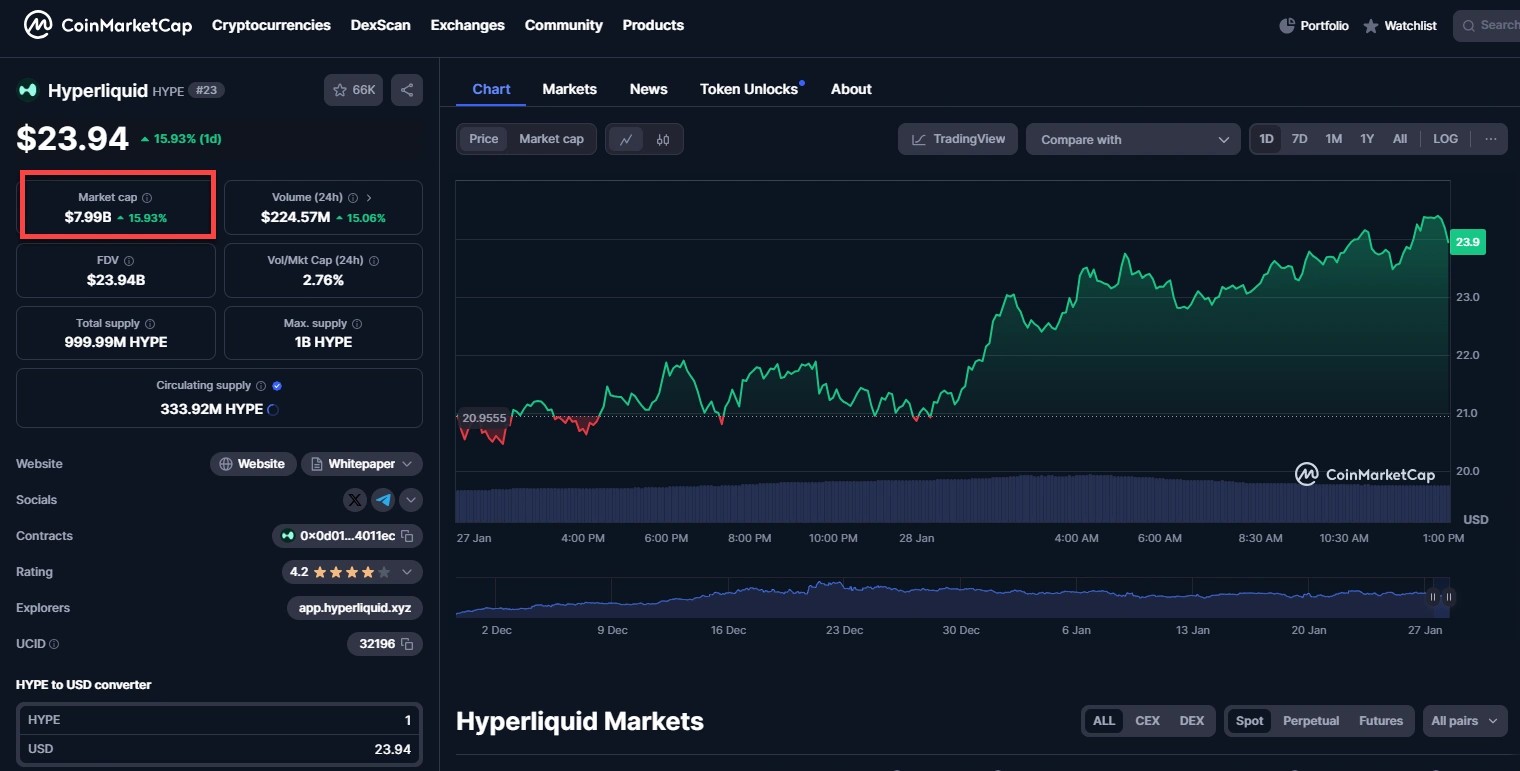The width and height of the screenshot is (1520, 771).
Task: Toggle chart to Market cap view
Action: click(x=551, y=139)
